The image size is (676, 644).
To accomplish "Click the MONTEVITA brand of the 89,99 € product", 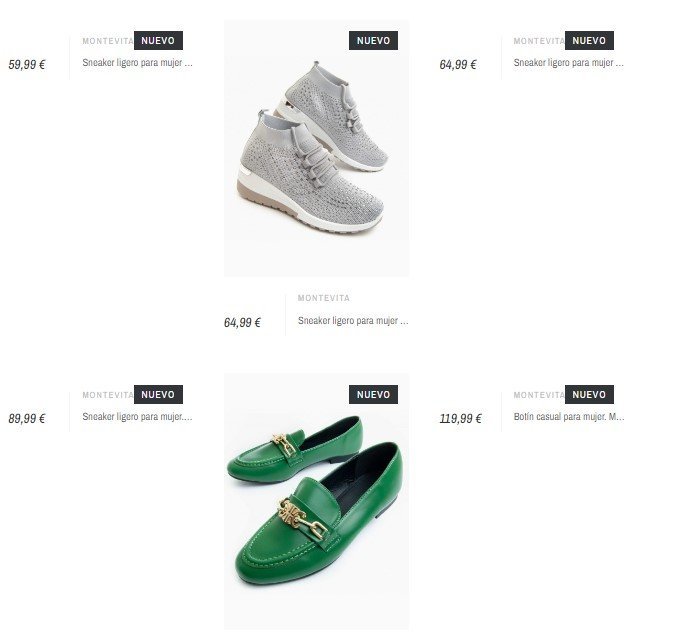I will pyautogui.click(x=108, y=395).
